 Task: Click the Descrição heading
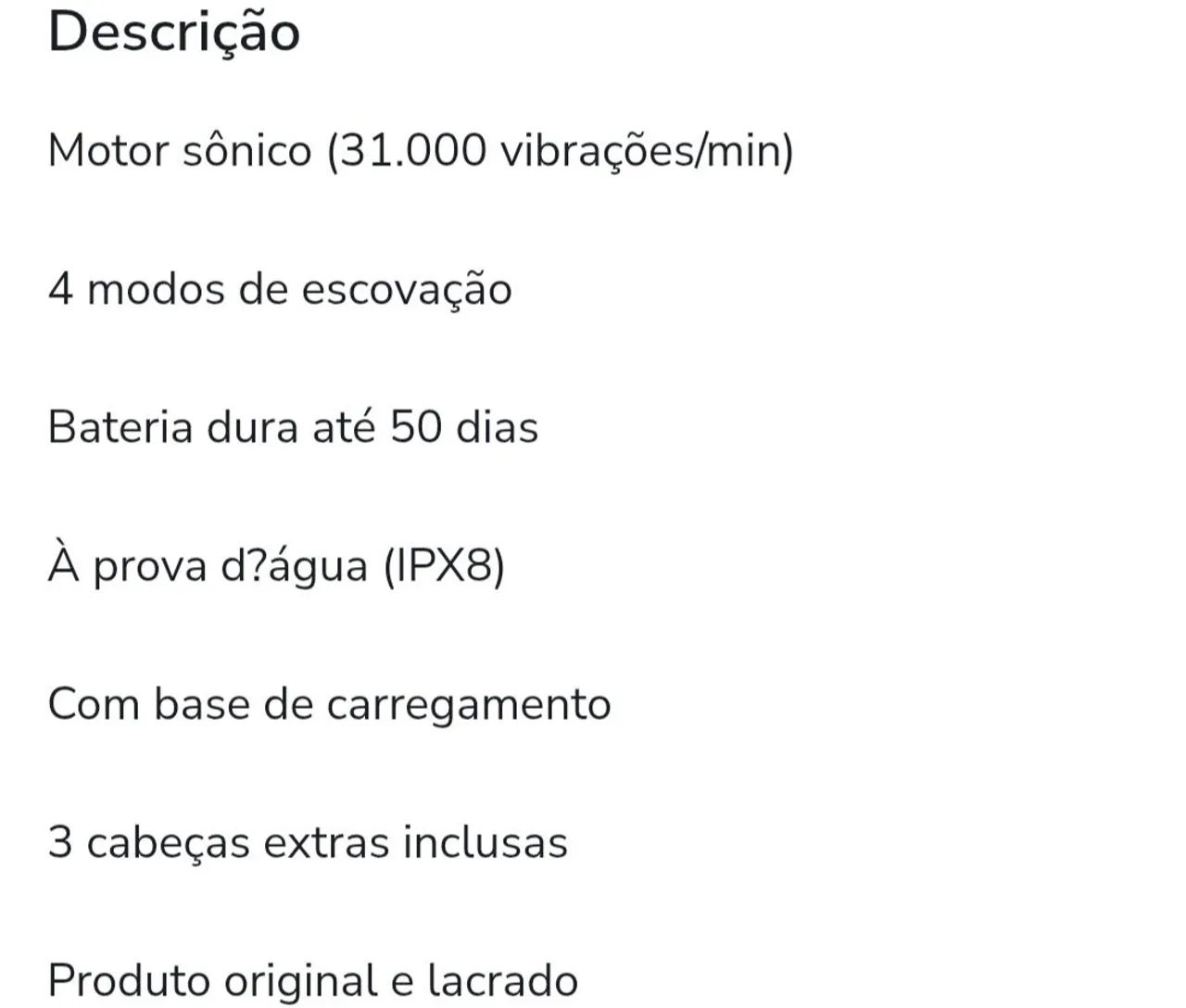coord(174,31)
